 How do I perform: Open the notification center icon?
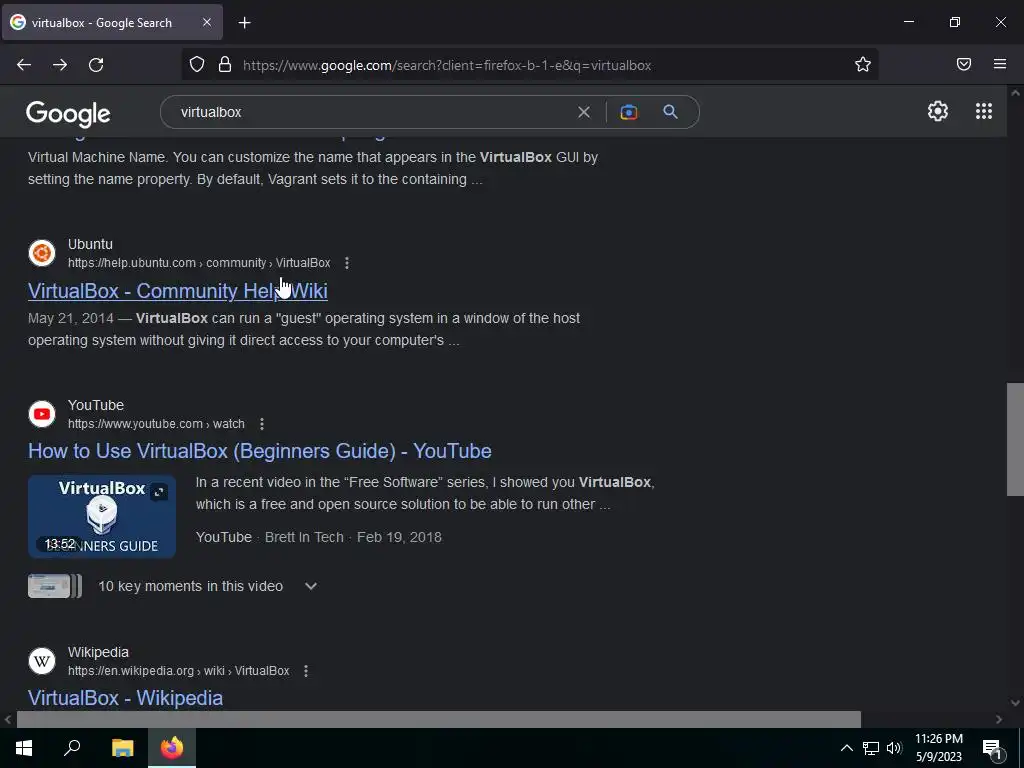click(x=993, y=748)
